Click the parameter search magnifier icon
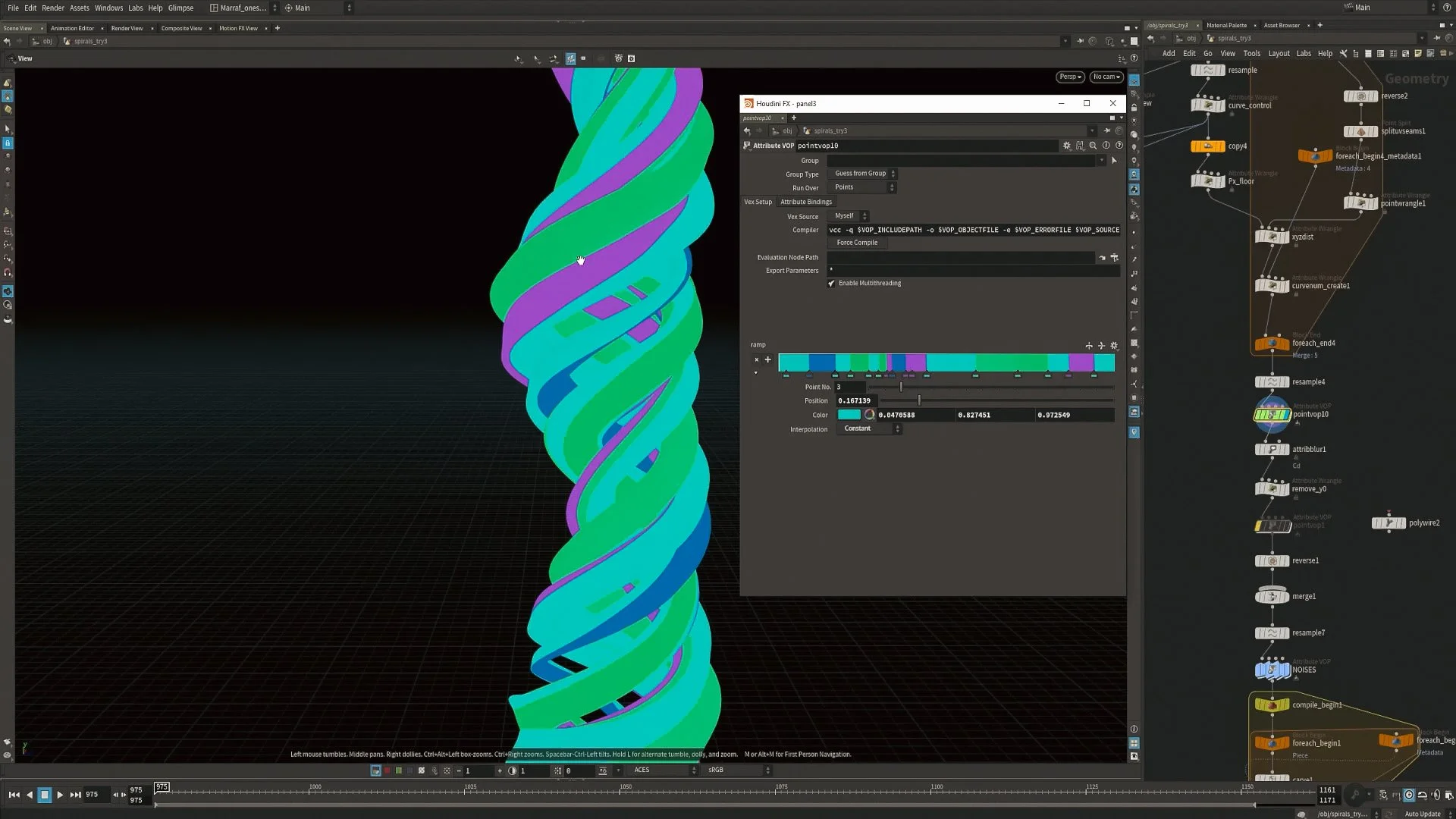This screenshot has height=819, width=1456. tap(1093, 146)
